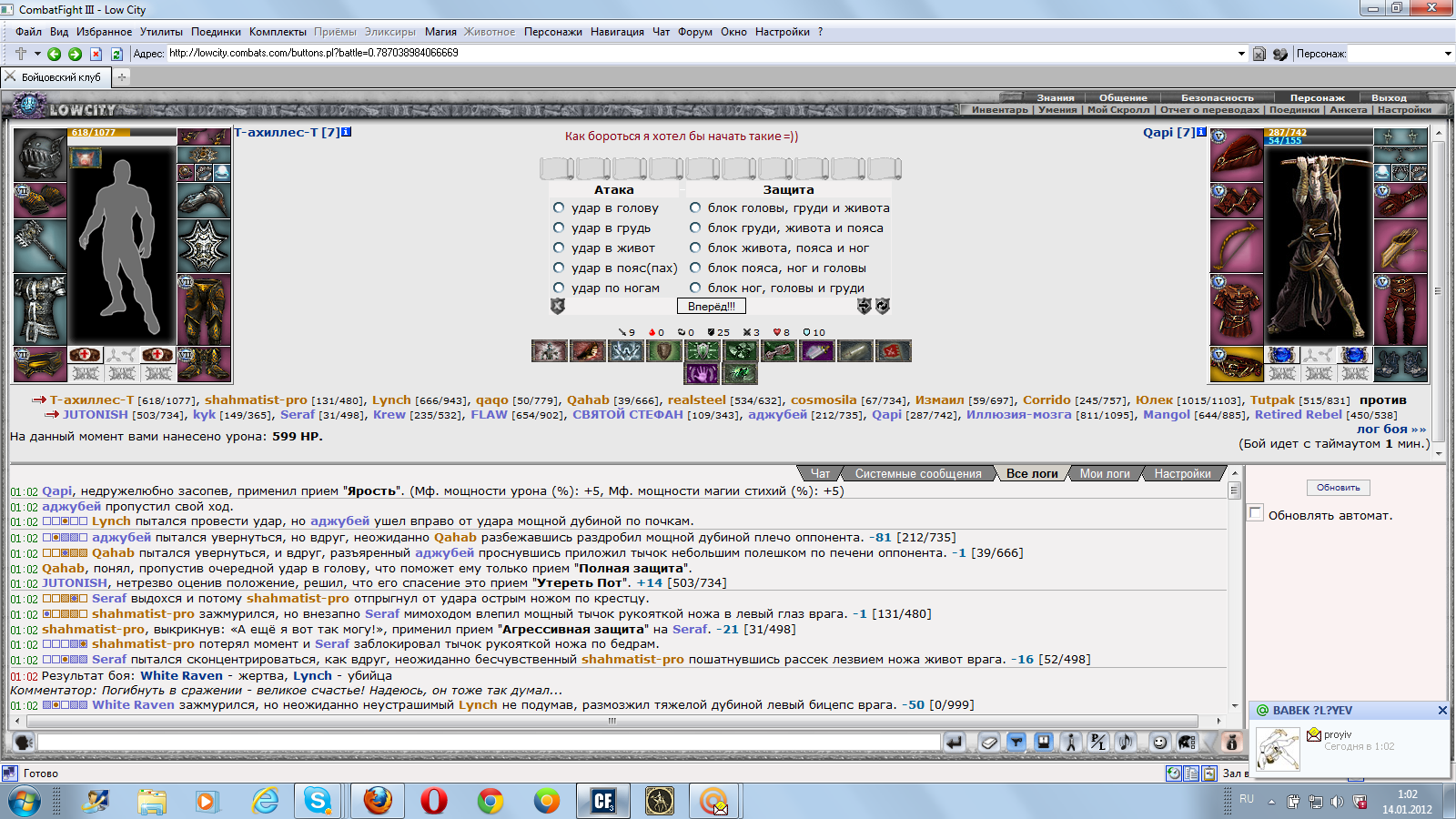Use the glowing green shield technique icon
The width and height of the screenshot is (1456, 819).
click(x=703, y=350)
